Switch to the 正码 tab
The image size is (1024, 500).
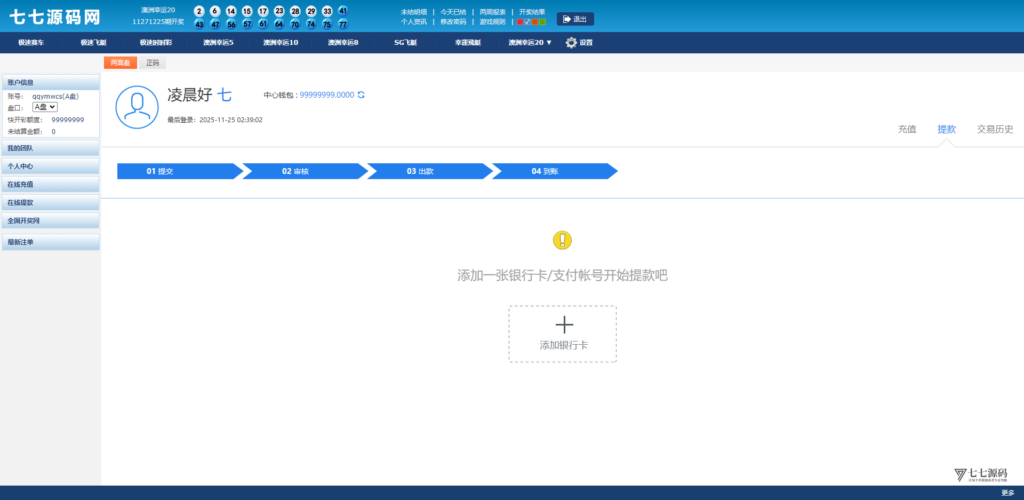pyautogui.click(x=153, y=63)
